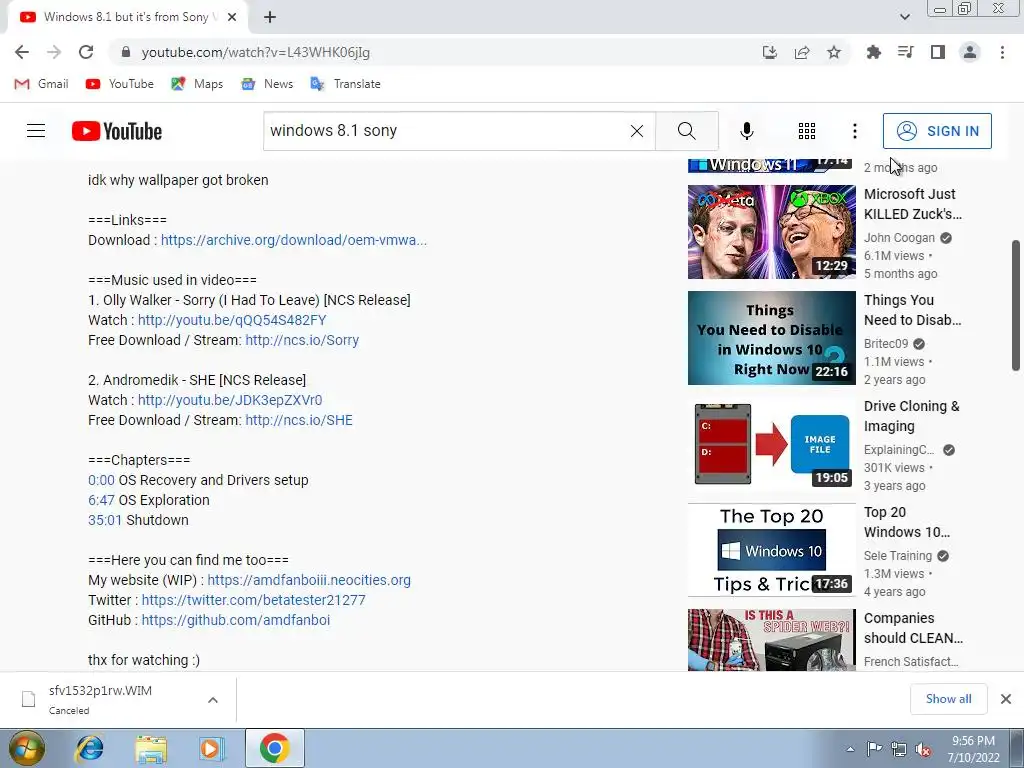Click the Chrome taskbar button
Viewport: 1024px width, 768px height.
275,748
